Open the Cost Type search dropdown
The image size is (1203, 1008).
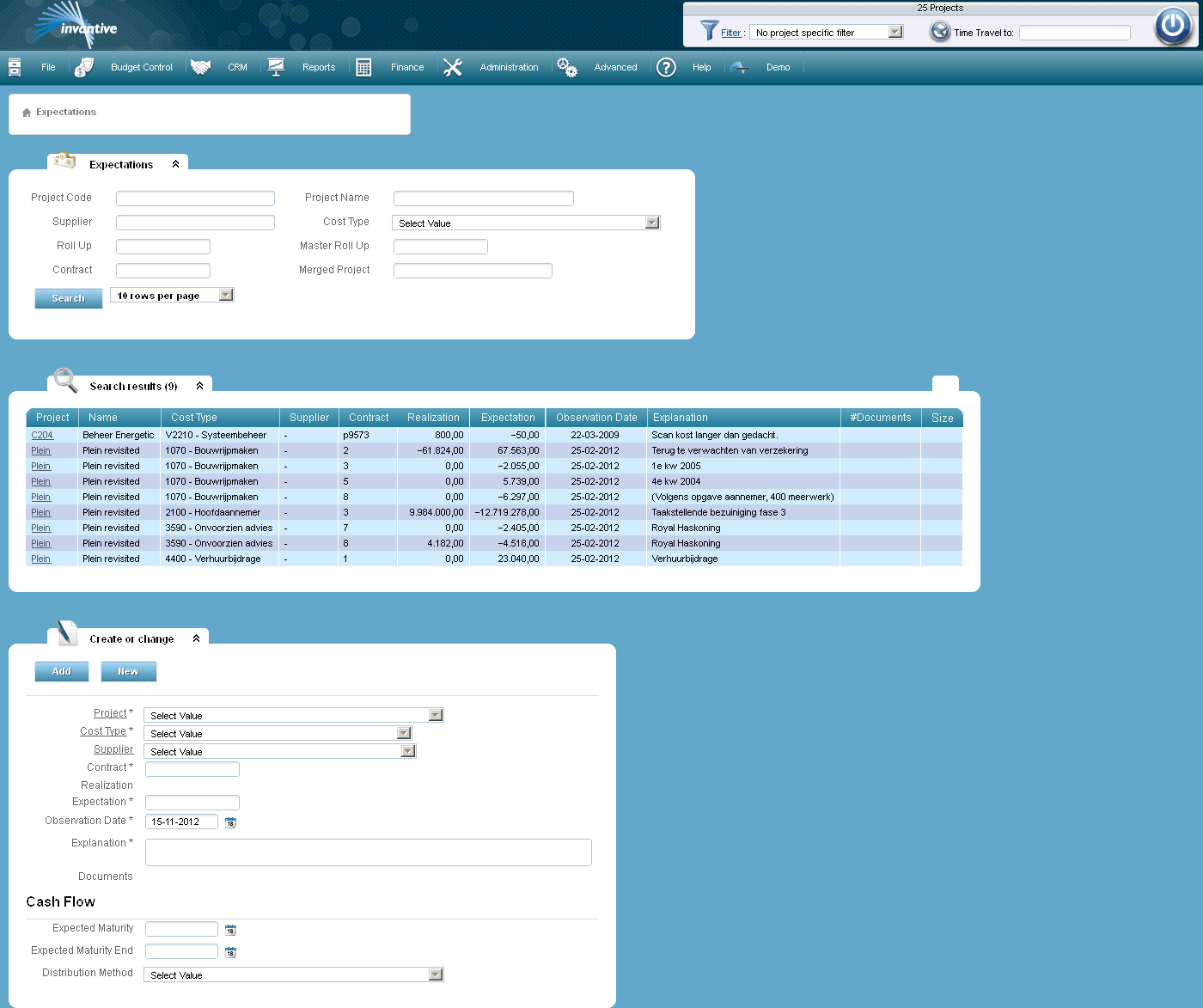652,223
